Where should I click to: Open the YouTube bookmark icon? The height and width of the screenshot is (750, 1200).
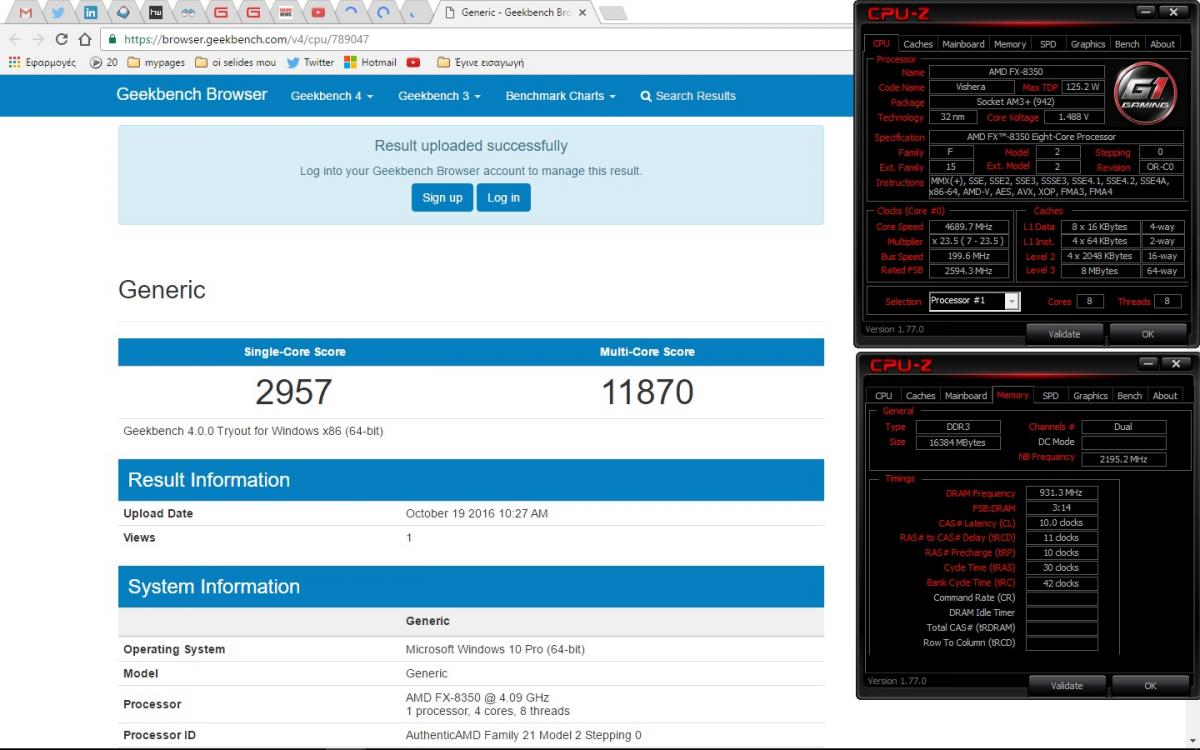[414, 62]
